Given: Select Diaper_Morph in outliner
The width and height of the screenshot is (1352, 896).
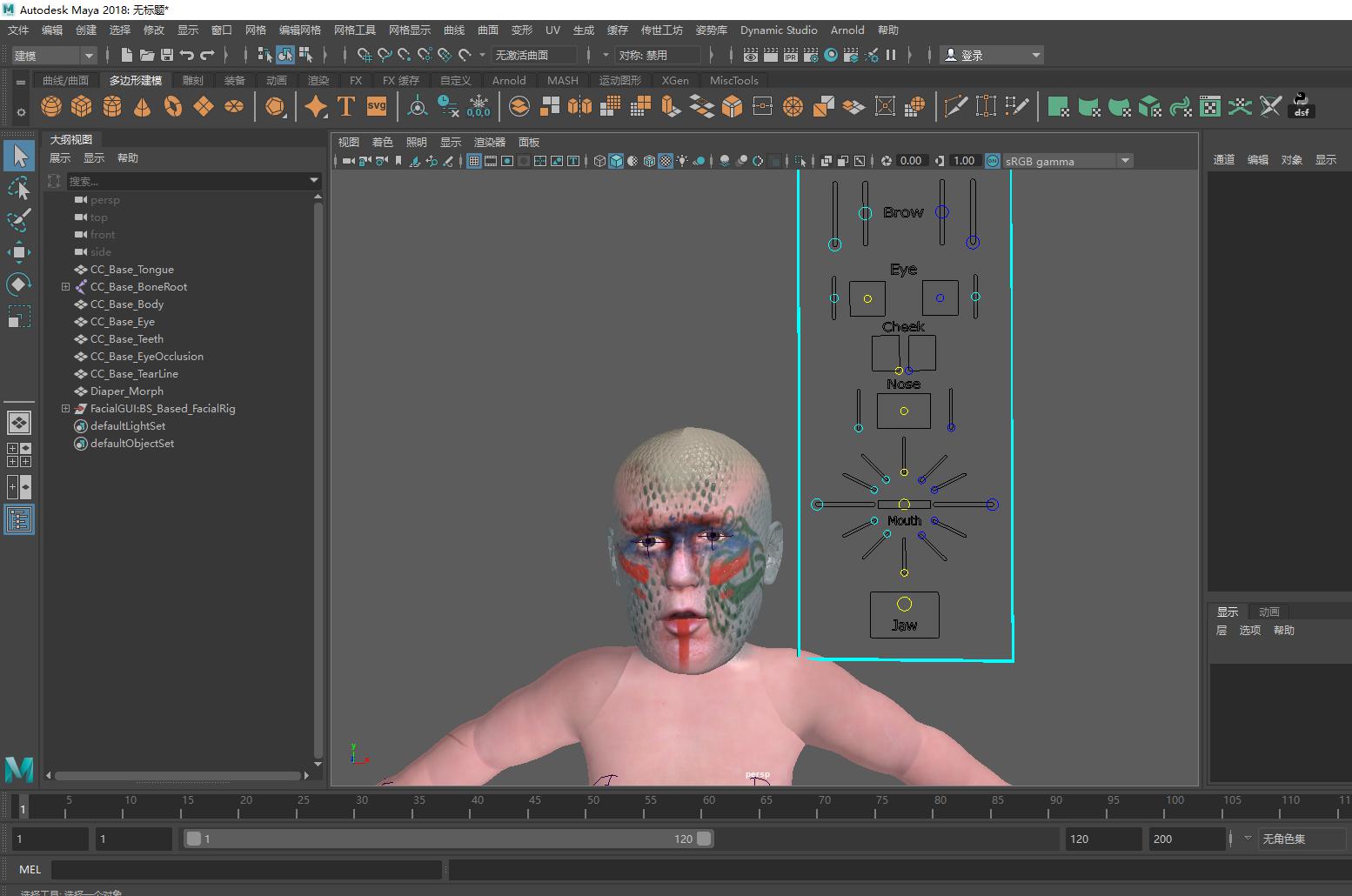Looking at the screenshot, I should 127,391.
